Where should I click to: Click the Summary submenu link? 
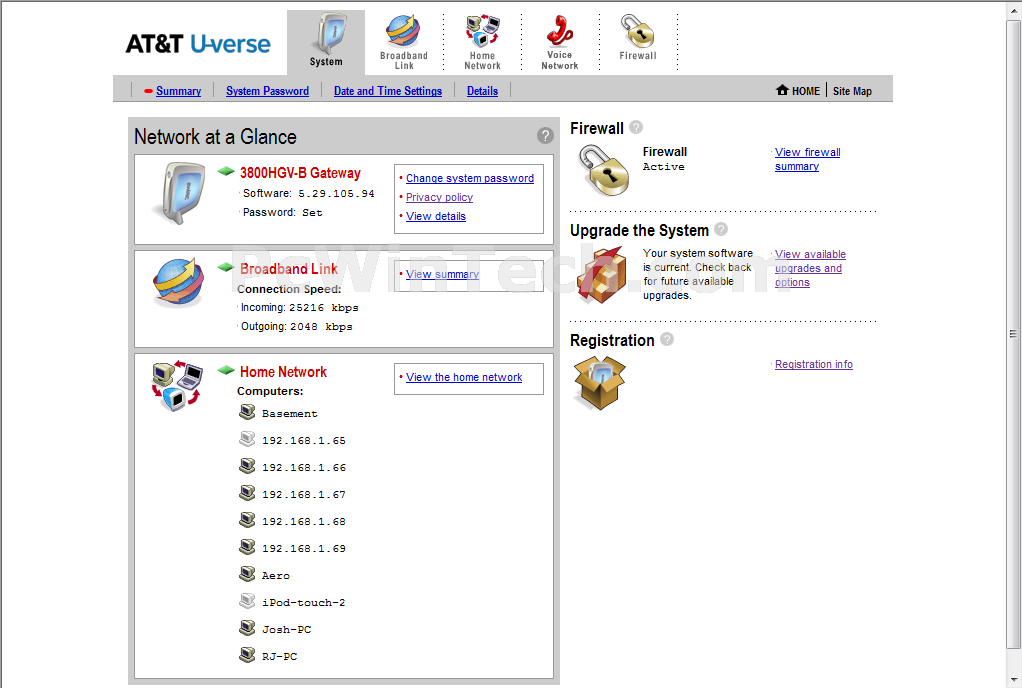179,91
